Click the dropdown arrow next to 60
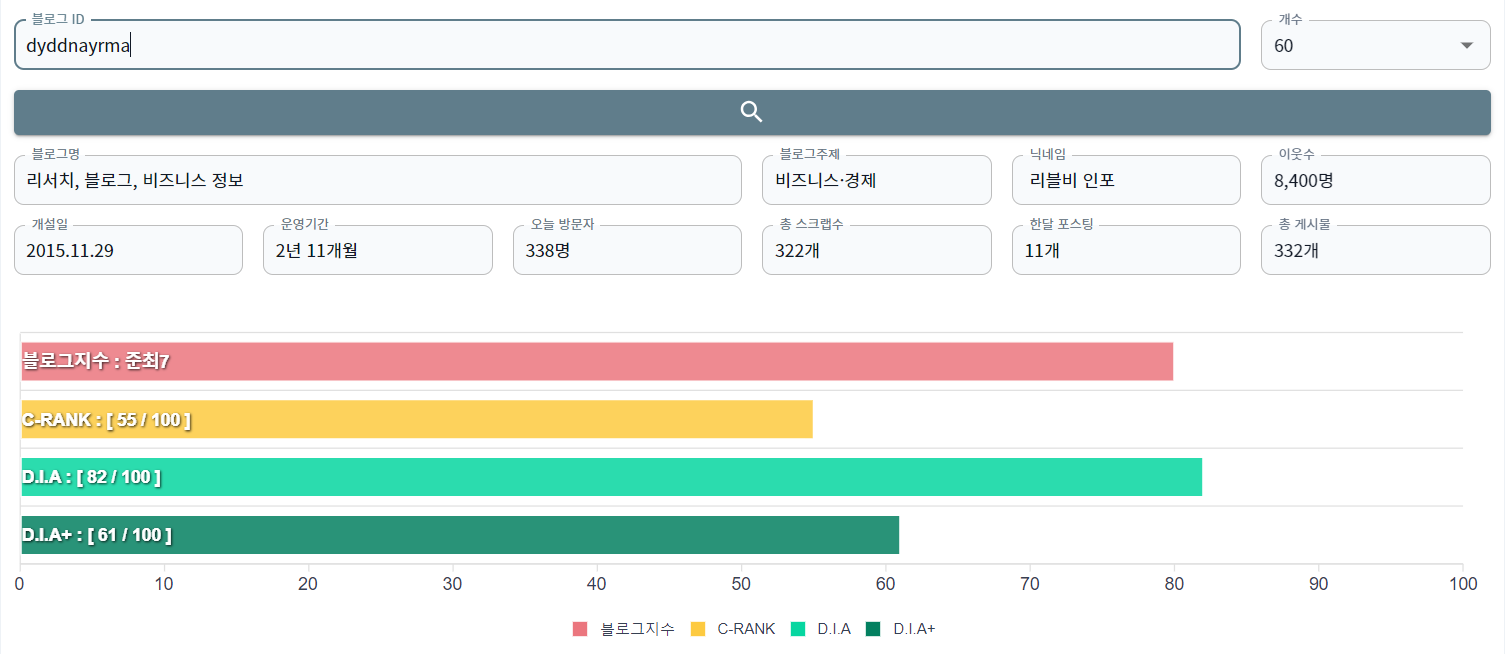Image resolution: width=1505 pixels, height=654 pixels. 1466,44
